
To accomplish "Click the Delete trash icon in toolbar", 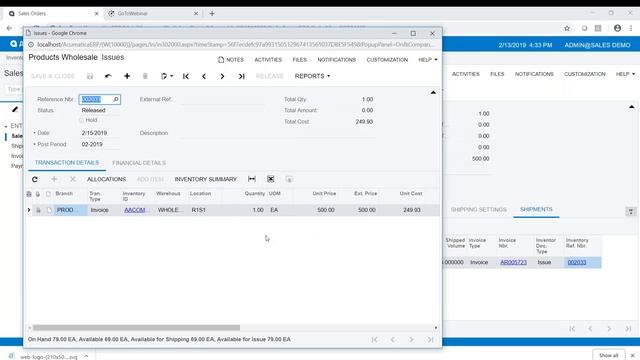I will pos(145,76).
